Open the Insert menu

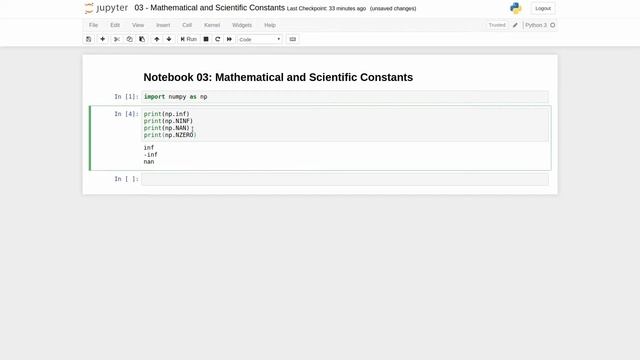pyautogui.click(x=163, y=25)
